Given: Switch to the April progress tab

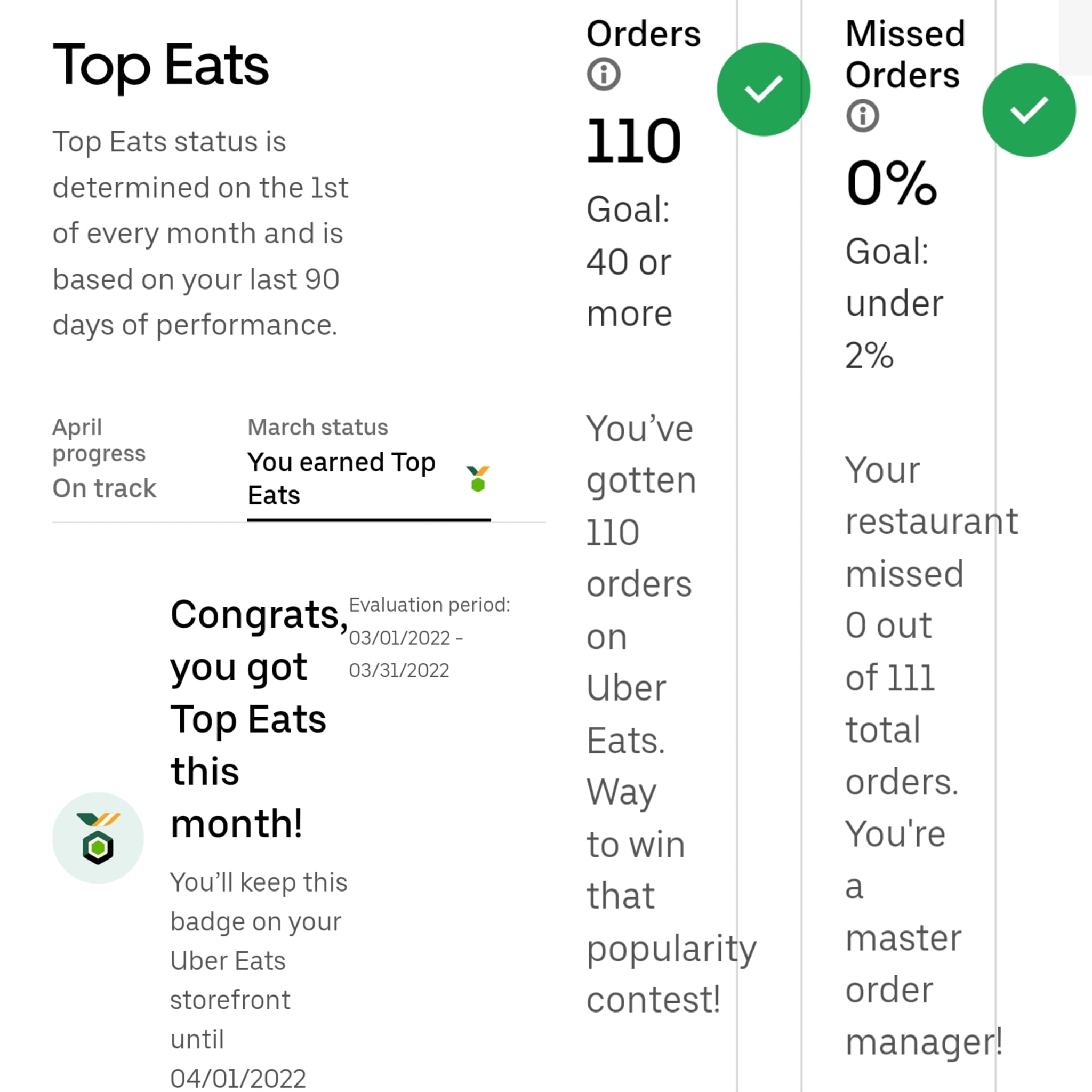Looking at the screenshot, I should [x=105, y=458].
